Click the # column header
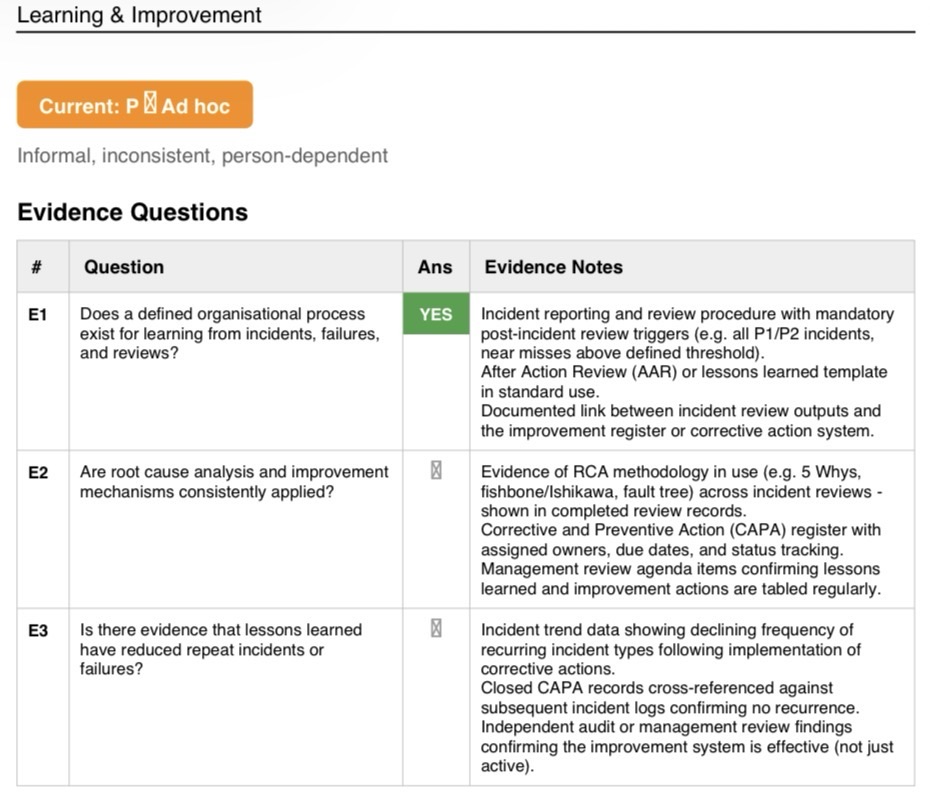This screenshot has width=930, height=800. pos(37,267)
